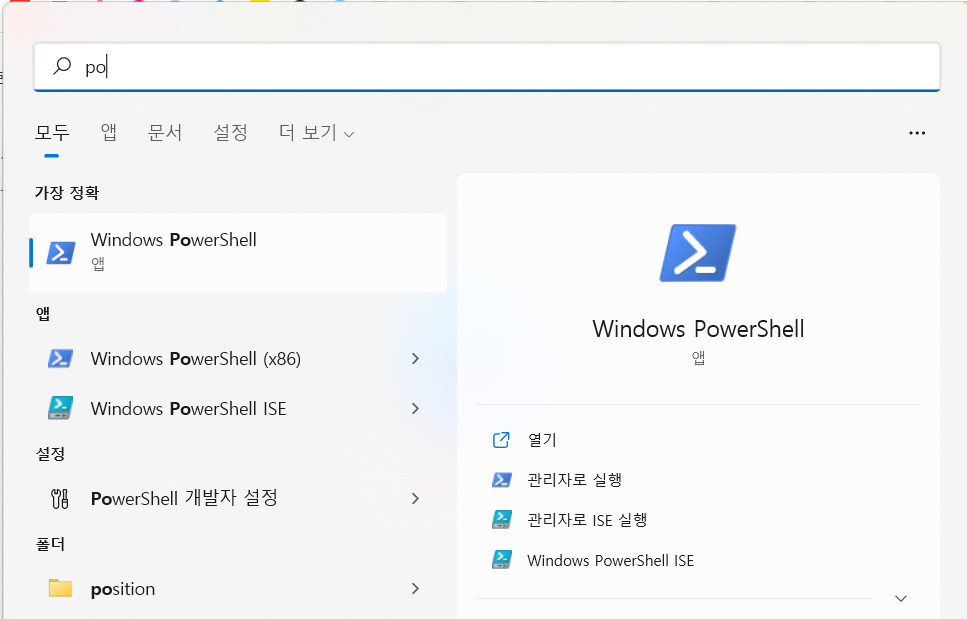Click the 관리자로 ISE 실행 icon

(x=501, y=520)
